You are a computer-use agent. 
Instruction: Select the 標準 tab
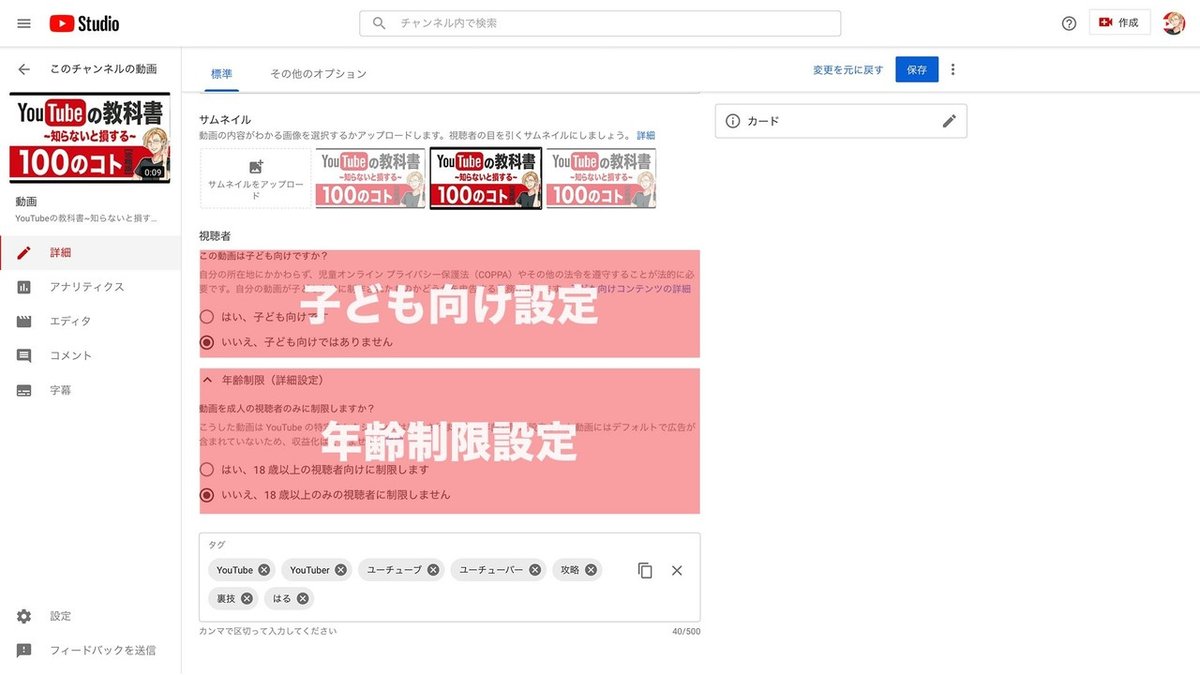pos(221,74)
